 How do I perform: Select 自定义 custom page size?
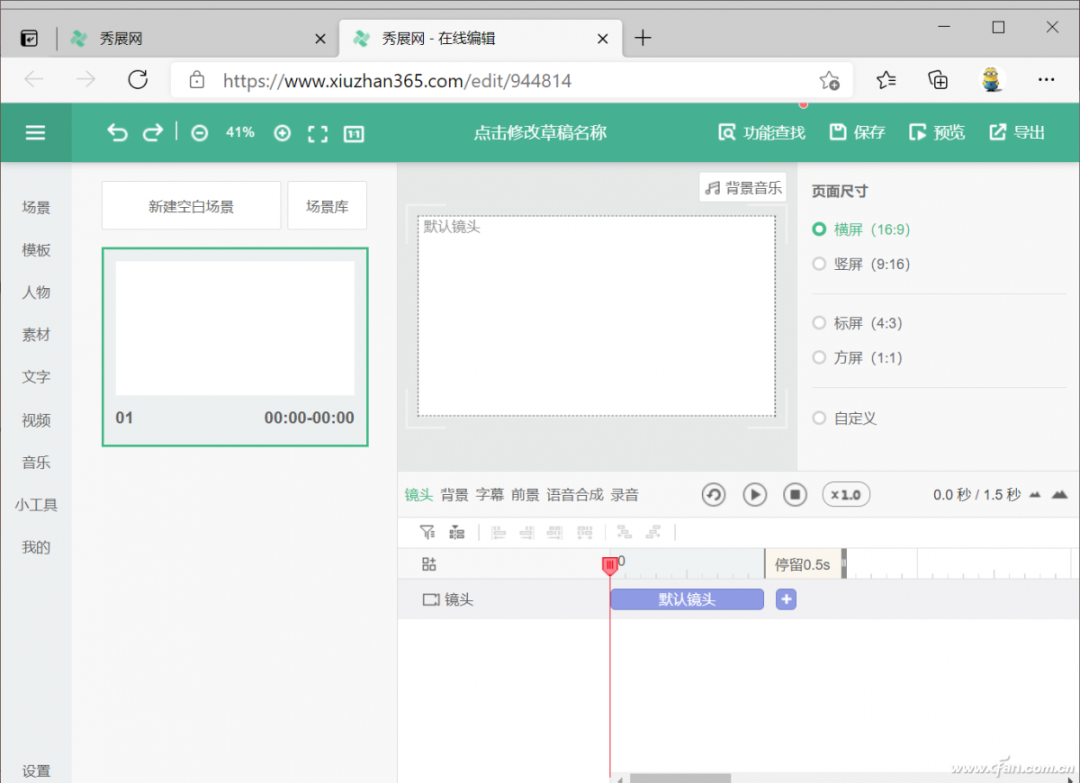[x=844, y=418]
